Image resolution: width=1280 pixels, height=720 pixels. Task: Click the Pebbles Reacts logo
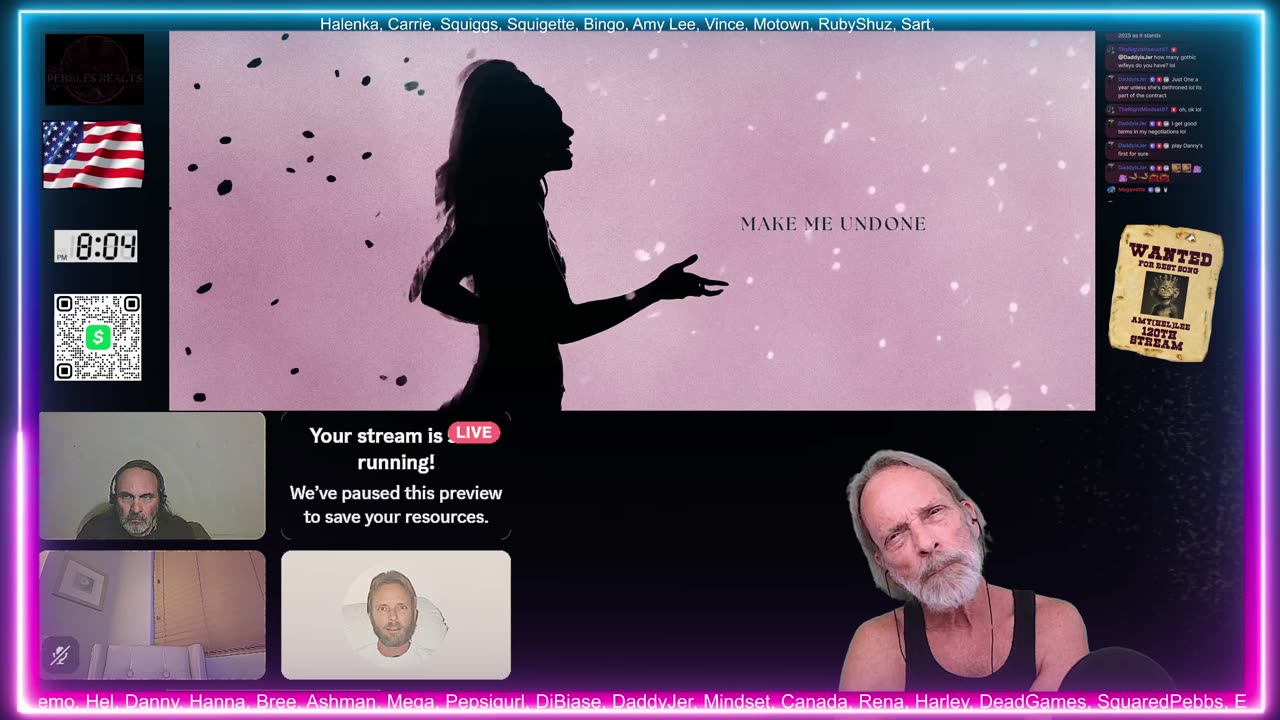click(94, 69)
